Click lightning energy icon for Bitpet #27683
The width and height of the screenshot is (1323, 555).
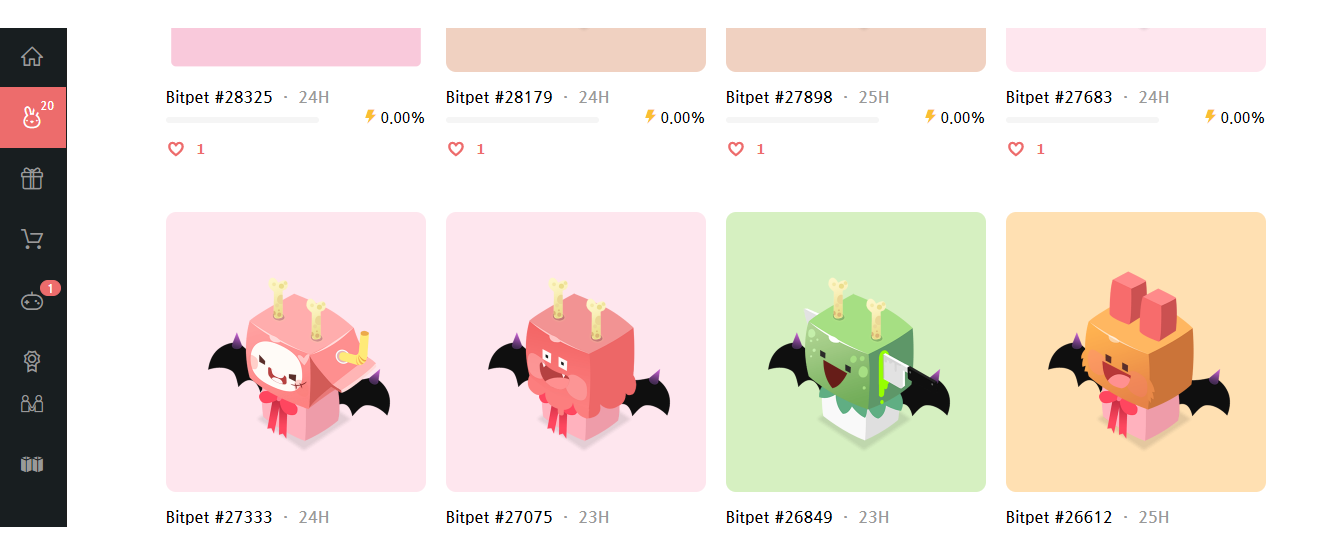[x=1210, y=116]
